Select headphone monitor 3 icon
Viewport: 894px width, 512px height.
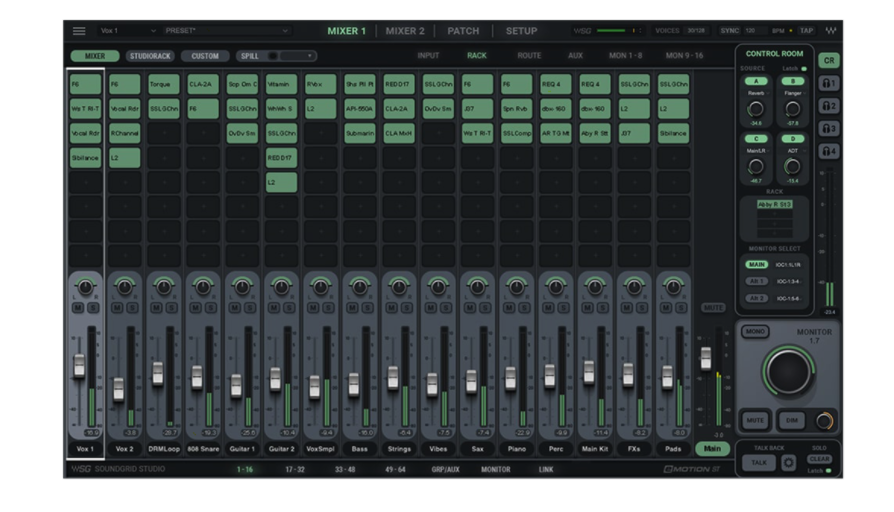[828, 129]
